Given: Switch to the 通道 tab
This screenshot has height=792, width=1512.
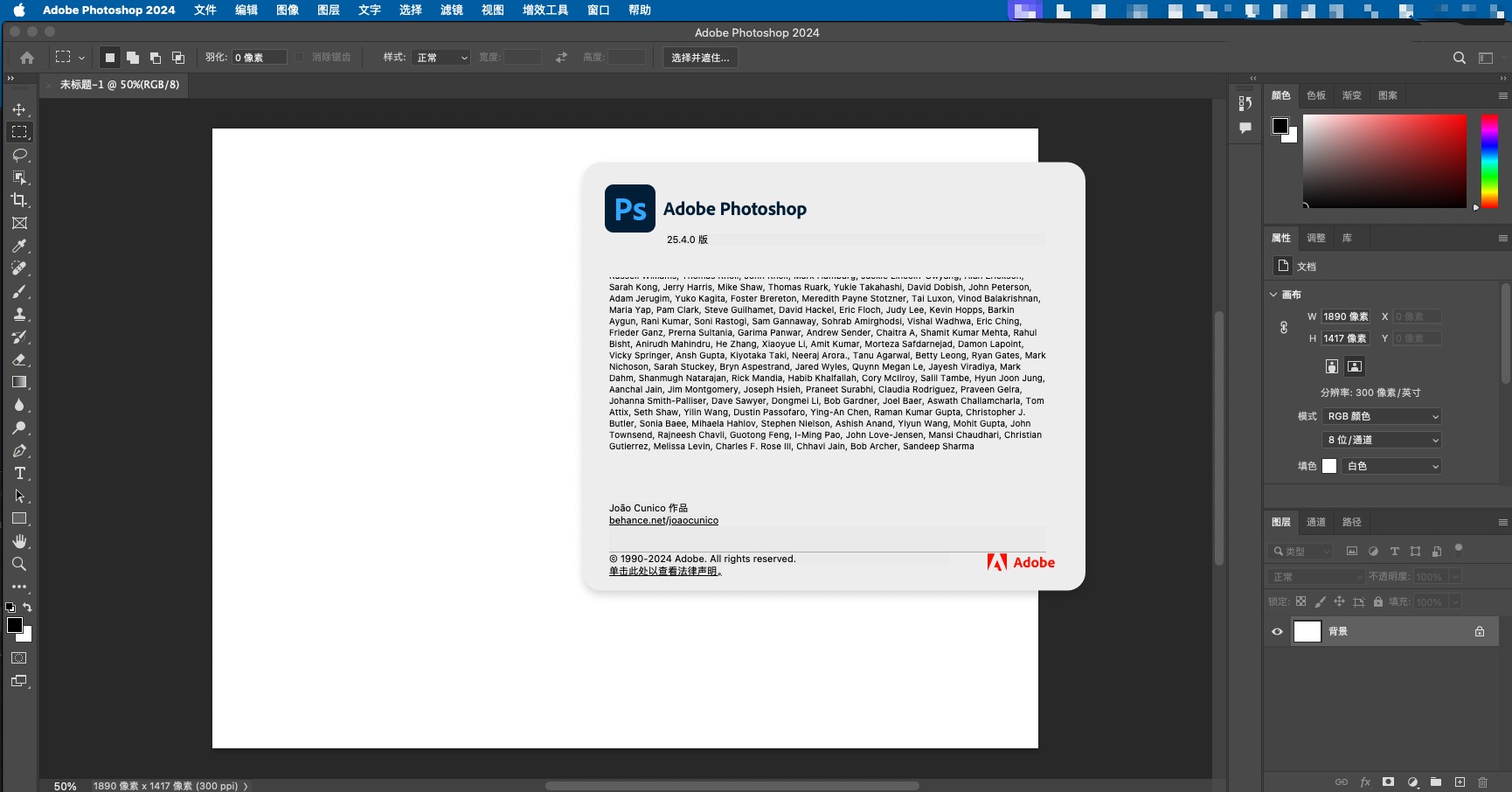Looking at the screenshot, I should 1315,521.
